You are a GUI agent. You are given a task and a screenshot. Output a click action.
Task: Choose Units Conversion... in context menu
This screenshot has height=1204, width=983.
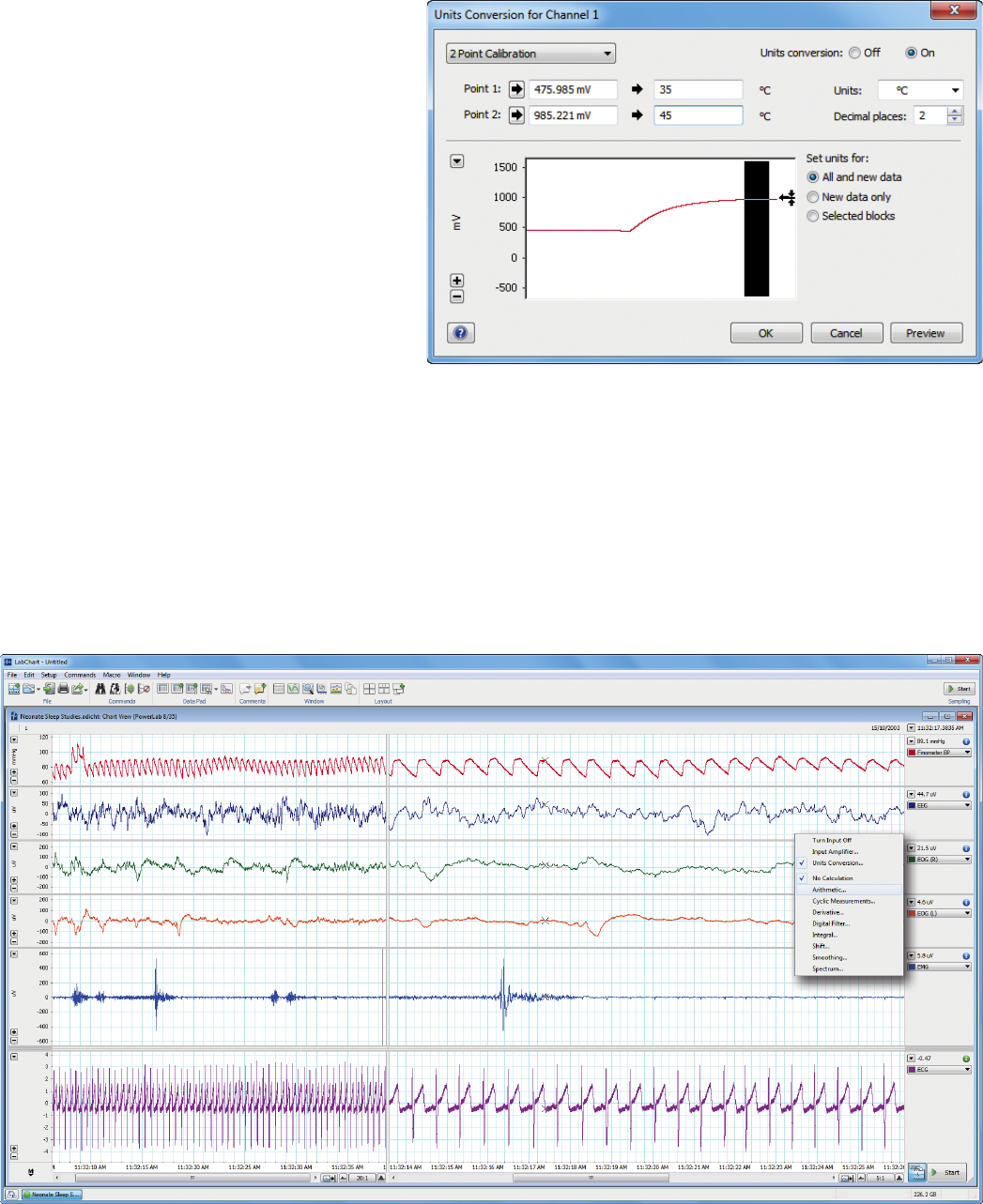pos(849,863)
